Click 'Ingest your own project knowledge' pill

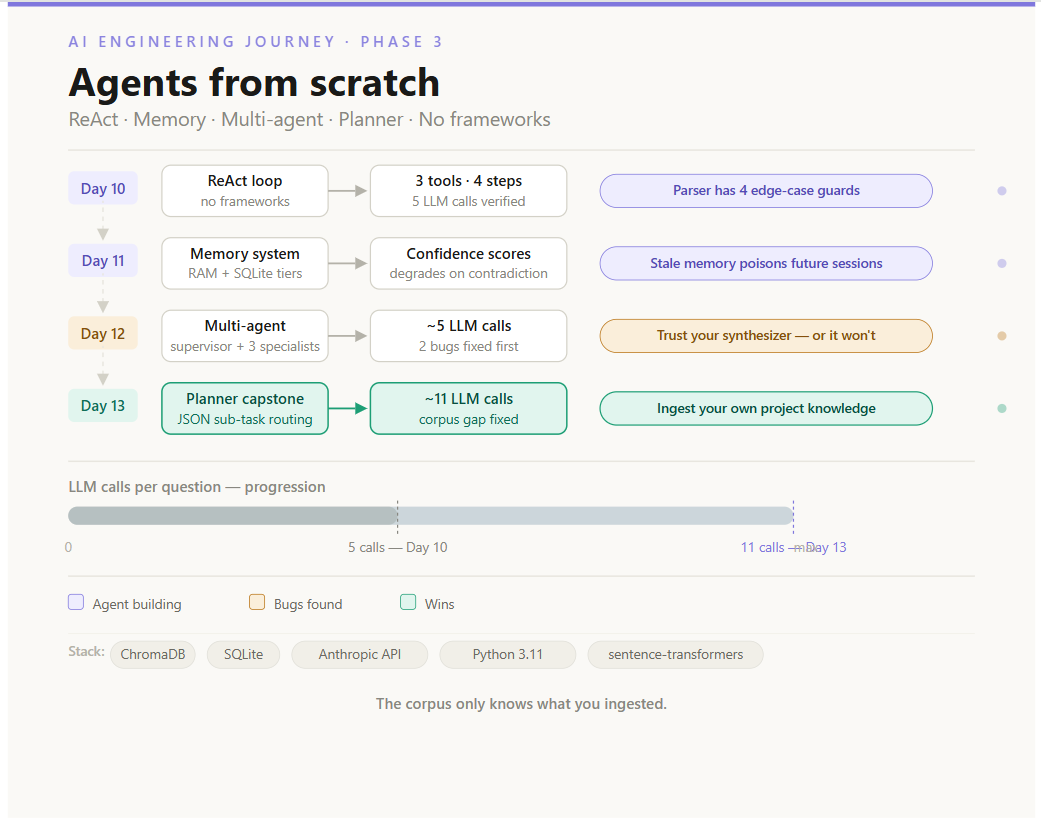[766, 408]
